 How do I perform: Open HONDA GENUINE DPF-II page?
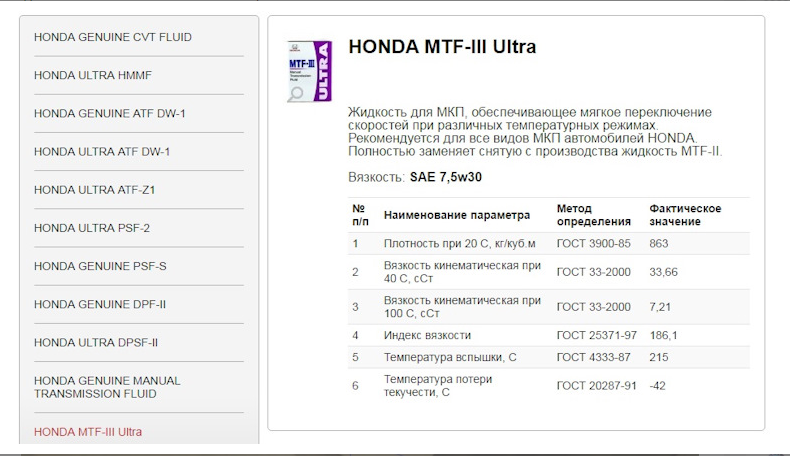point(100,304)
